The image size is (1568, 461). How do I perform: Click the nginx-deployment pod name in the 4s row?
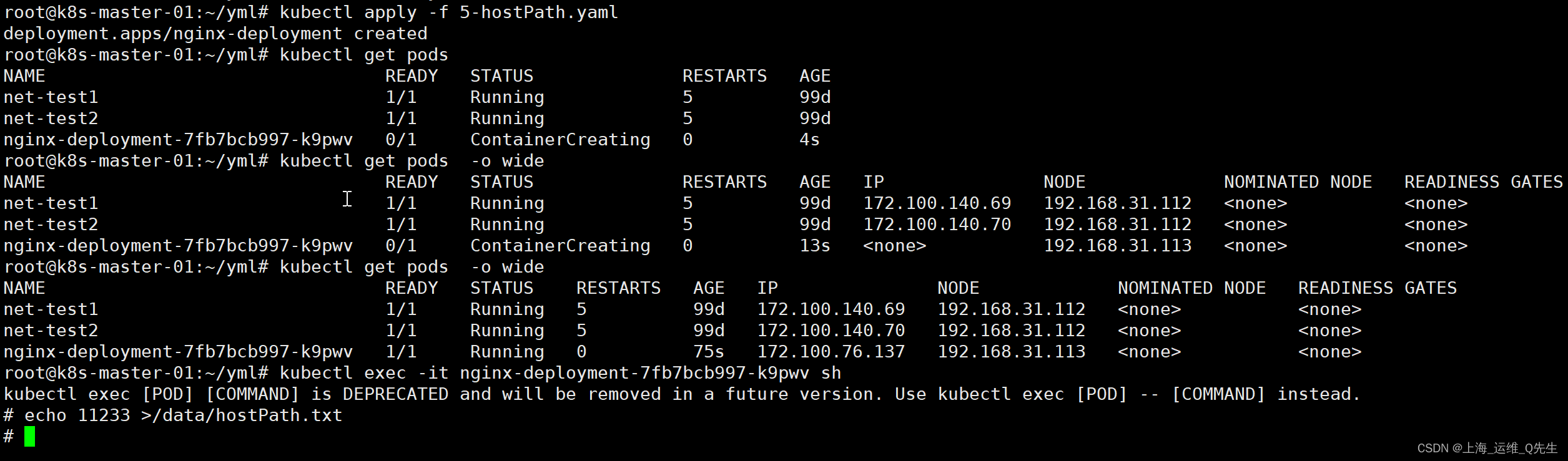[x=179, y=140]
